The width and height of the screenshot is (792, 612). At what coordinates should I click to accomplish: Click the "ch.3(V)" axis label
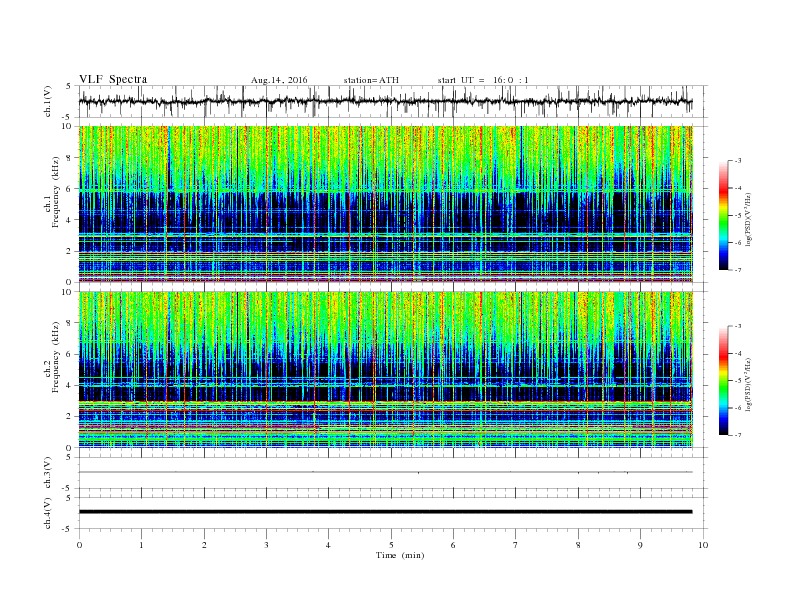coord(48,473)
